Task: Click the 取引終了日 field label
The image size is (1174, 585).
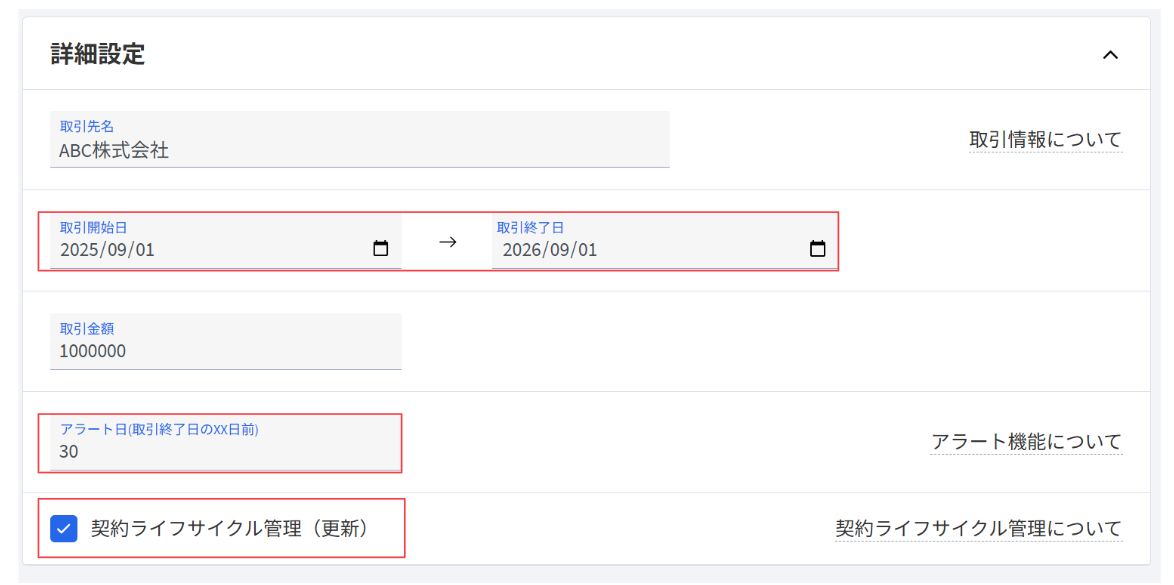Action: 530,228
